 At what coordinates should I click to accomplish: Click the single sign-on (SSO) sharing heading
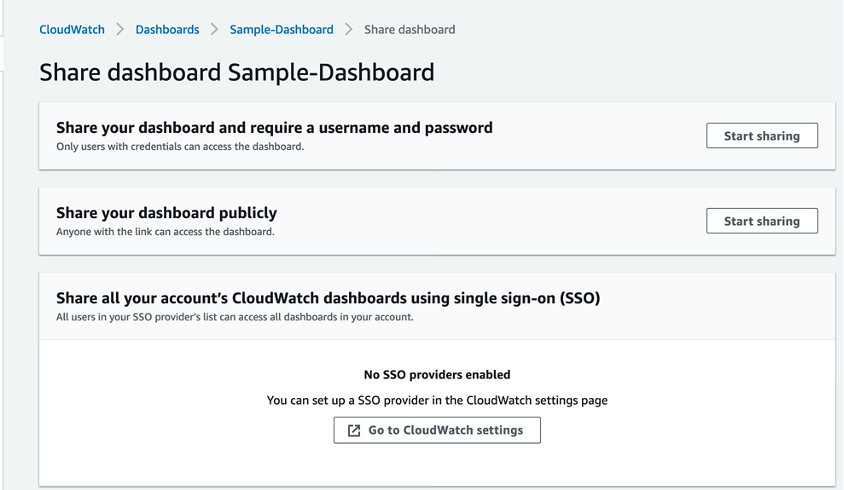coord(328,298)
